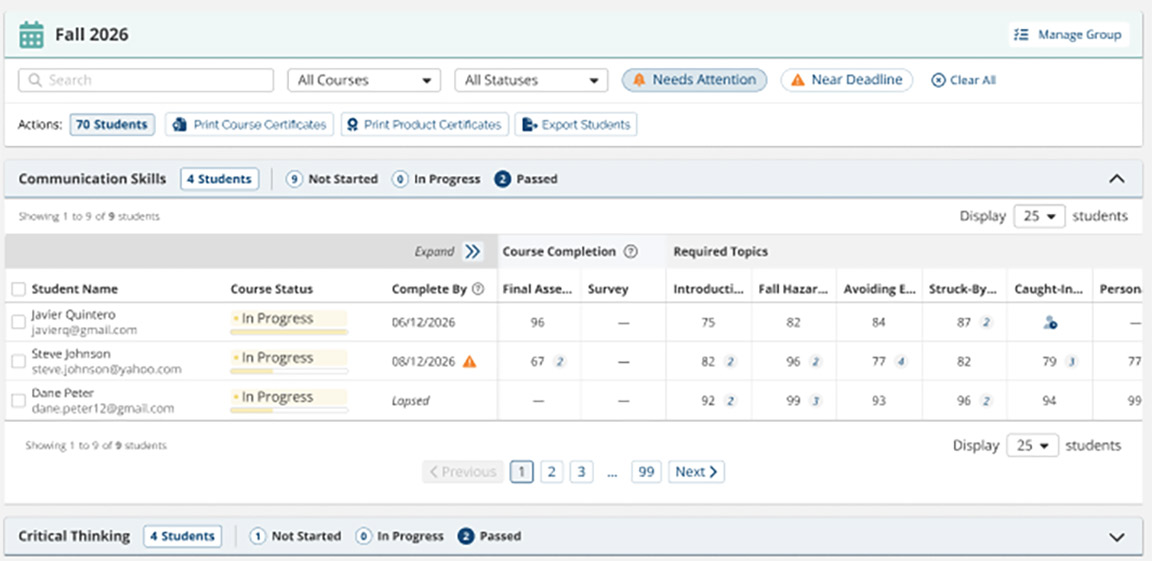Filter Communication Skills by Not Started
This screenshot has height=561, width=1152.
click(331, 179)
